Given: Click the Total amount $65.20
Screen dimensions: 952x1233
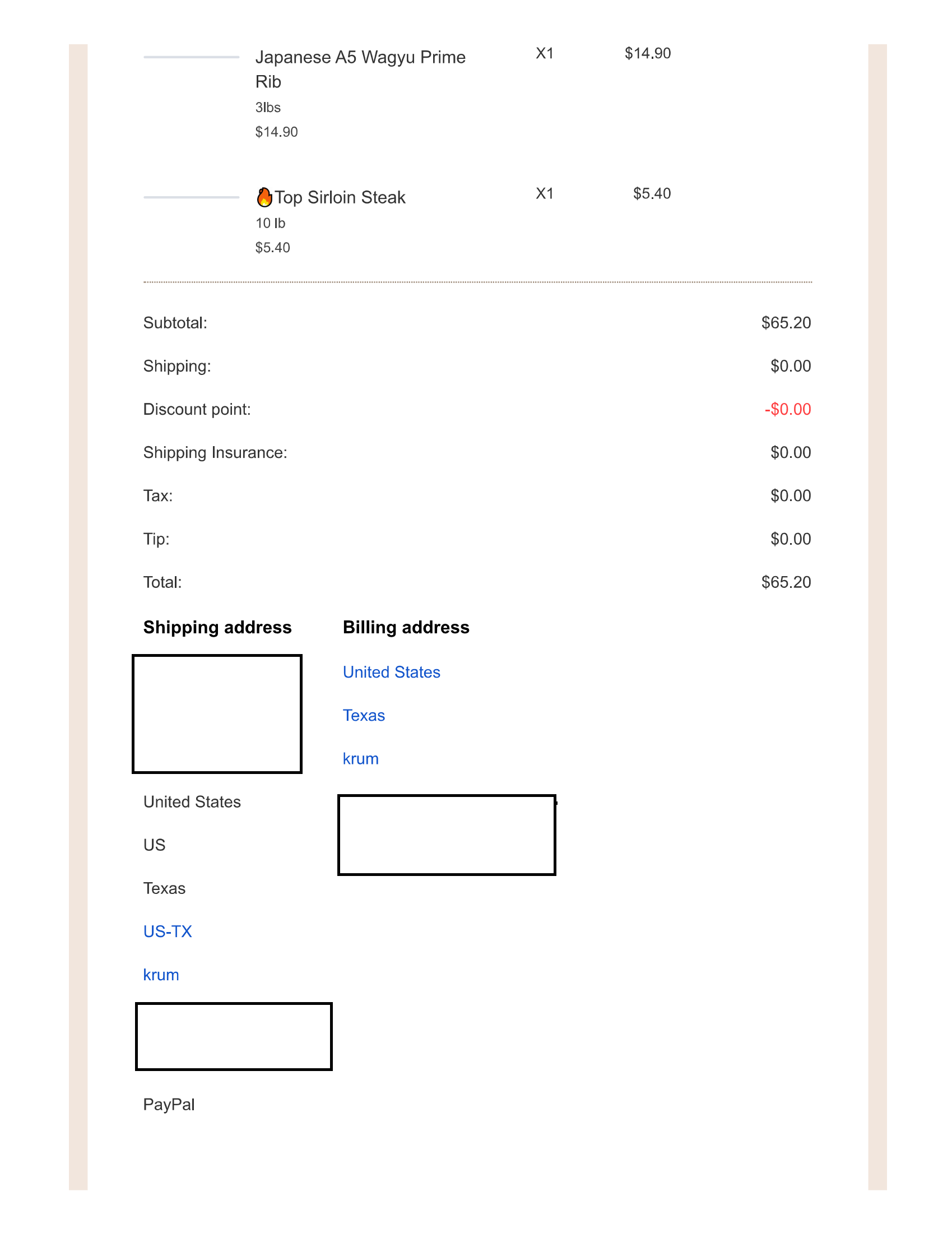Looking at the screenshot, I should (x=786, y=582).
